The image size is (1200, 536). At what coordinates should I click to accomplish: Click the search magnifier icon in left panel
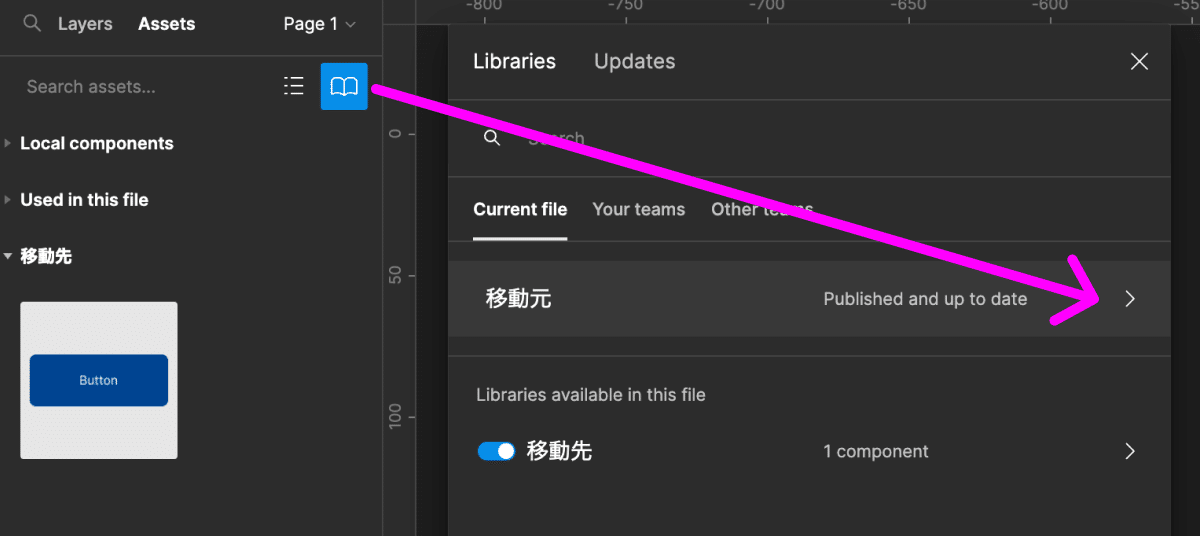pos(33,24)
